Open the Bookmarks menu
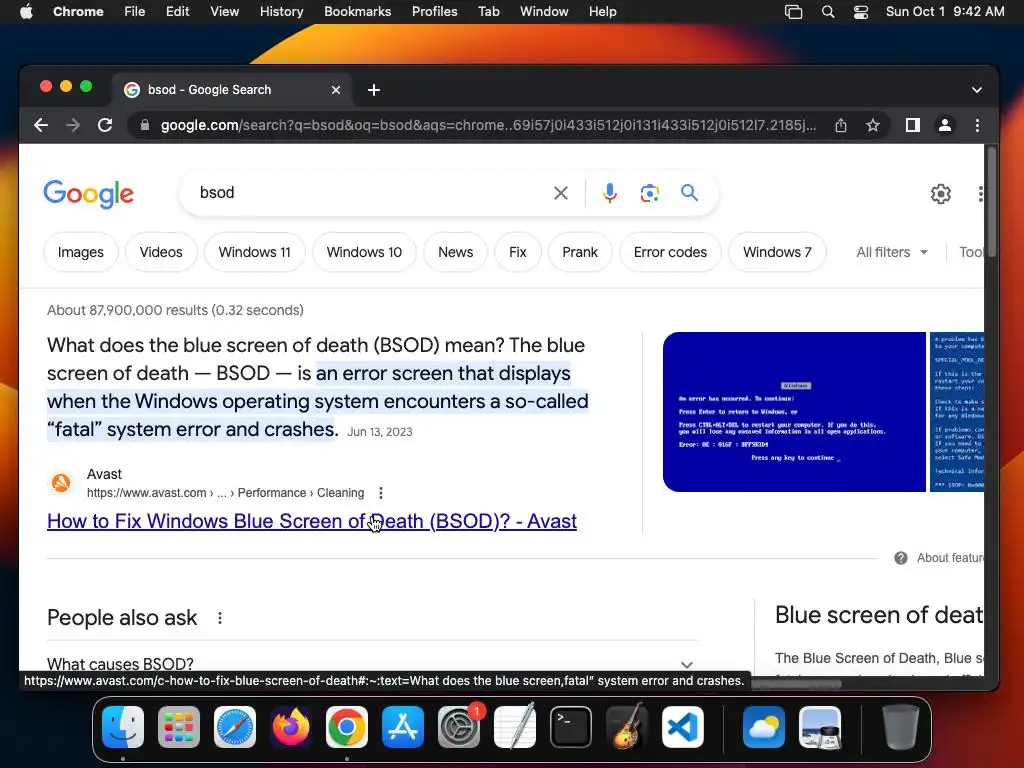This screenshot has width=1024, height=768. (357, 12)
